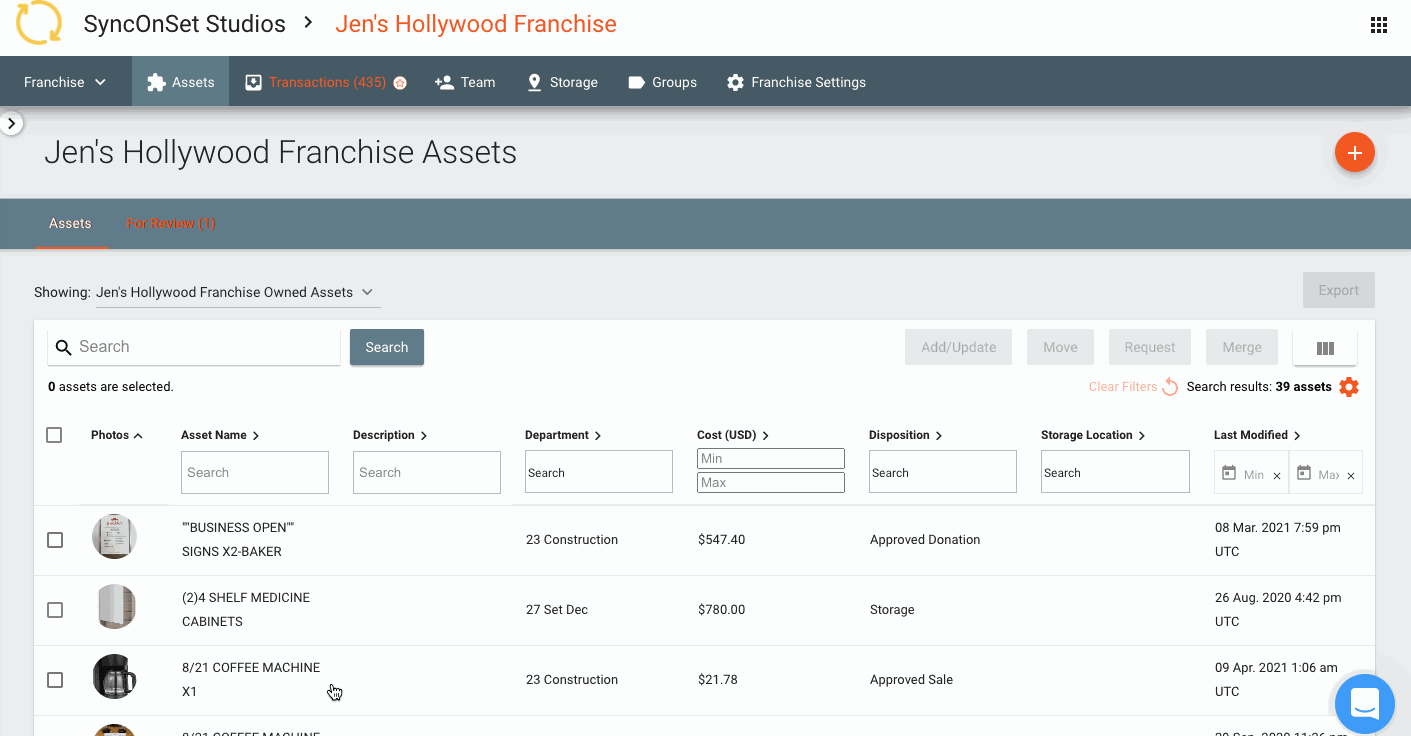Open the Franchise dropdown in the nav bar
Image resolution: width=1411 pixels, height=736 pixels.
[x=65, y=82]
